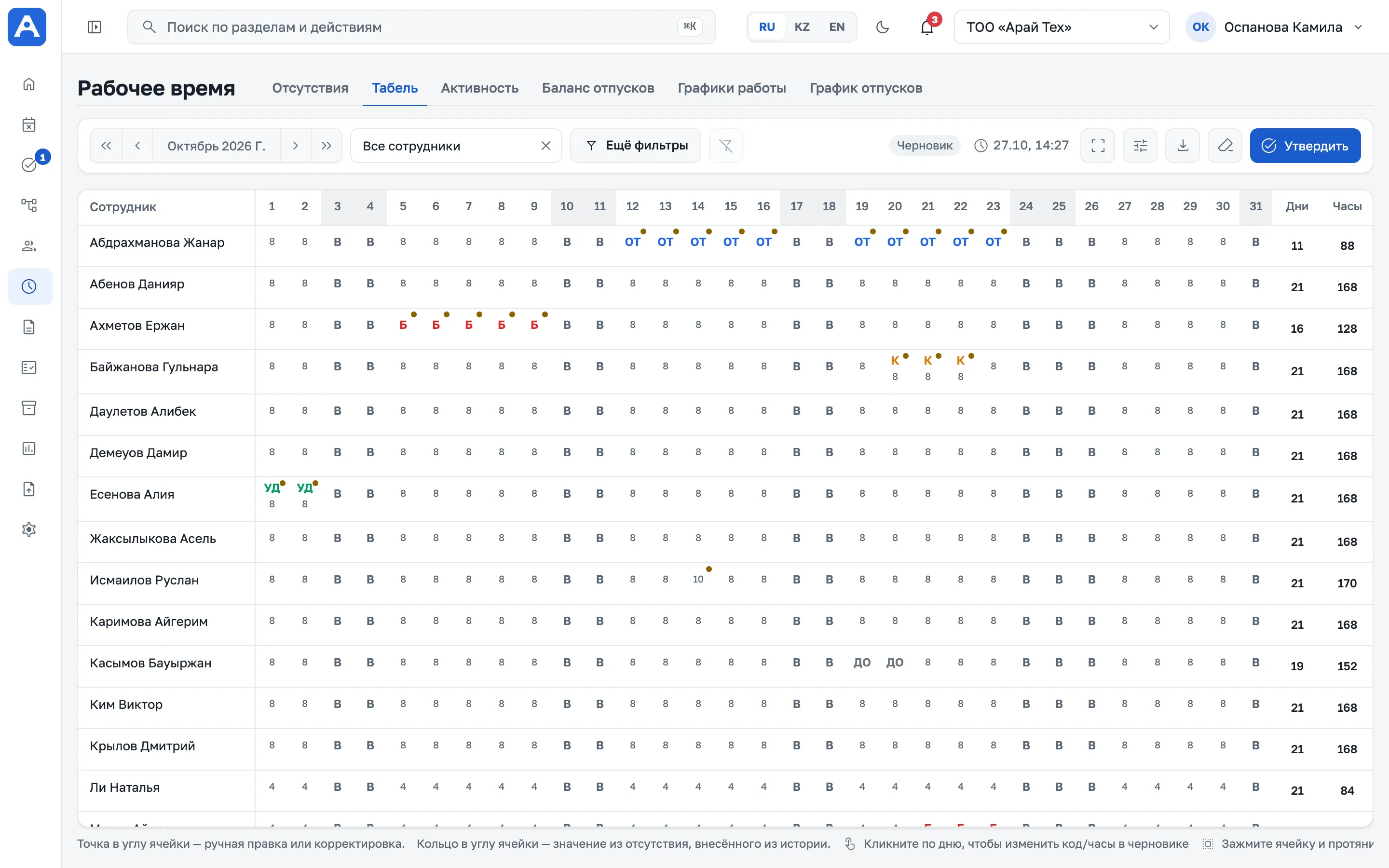Open Графики работы tab
The width and height of the screenshot is (1389, 868).
pyautogui.click(x=732, y=88)
